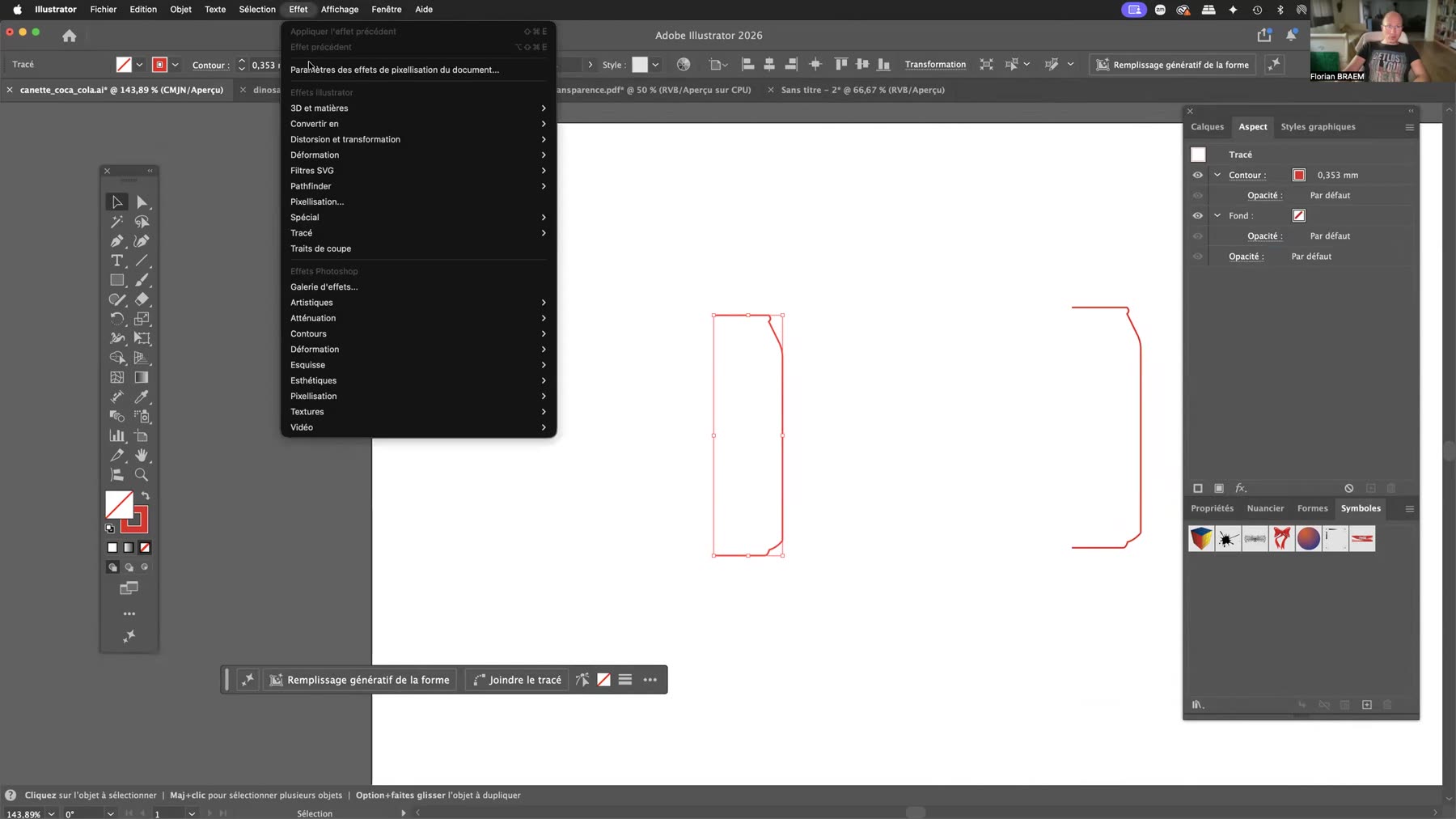This screenshot has height=819, width=1456.
Task: Select the Column Graph tool
Action: pyautogui.click(x=117, y=435)
